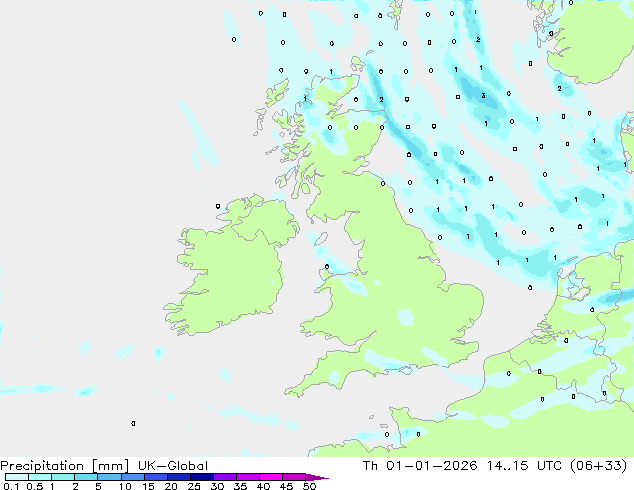Pick the 15–20 mm legend color swatch
Screen dimensions: 634x490
click(x=155, y=477)
